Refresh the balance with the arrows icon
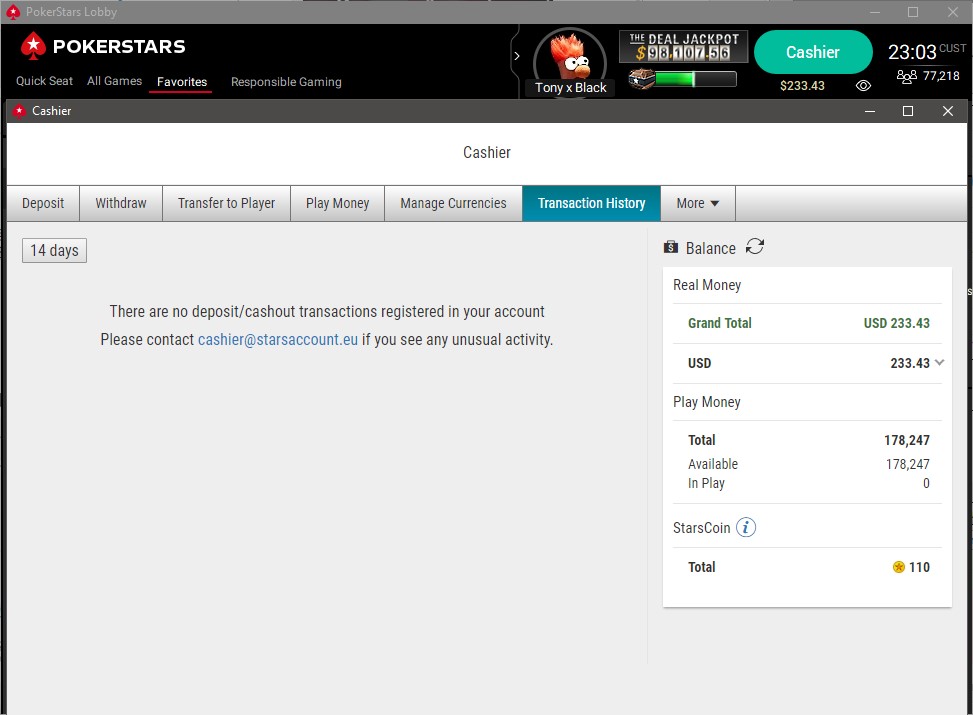This screenshot has width=973, height=715. (x=755, y=246)
